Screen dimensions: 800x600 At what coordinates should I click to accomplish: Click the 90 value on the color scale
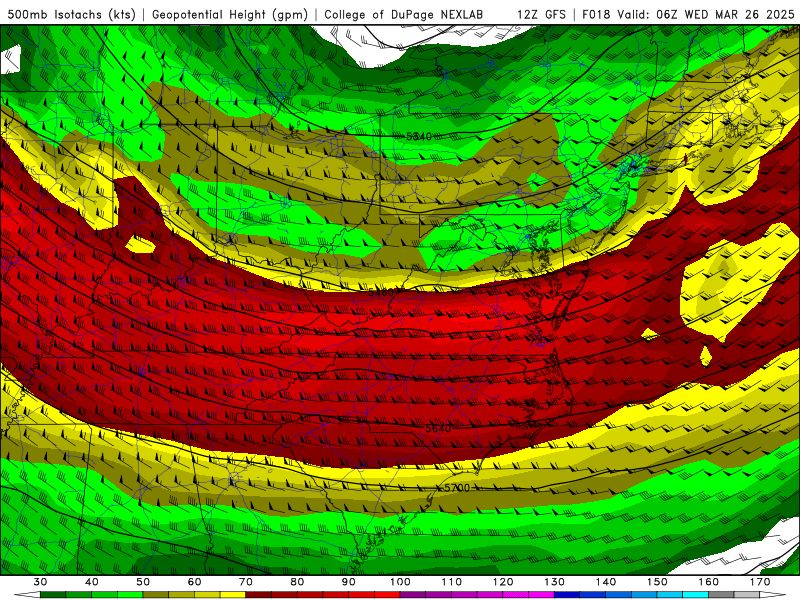click(348, 582)
